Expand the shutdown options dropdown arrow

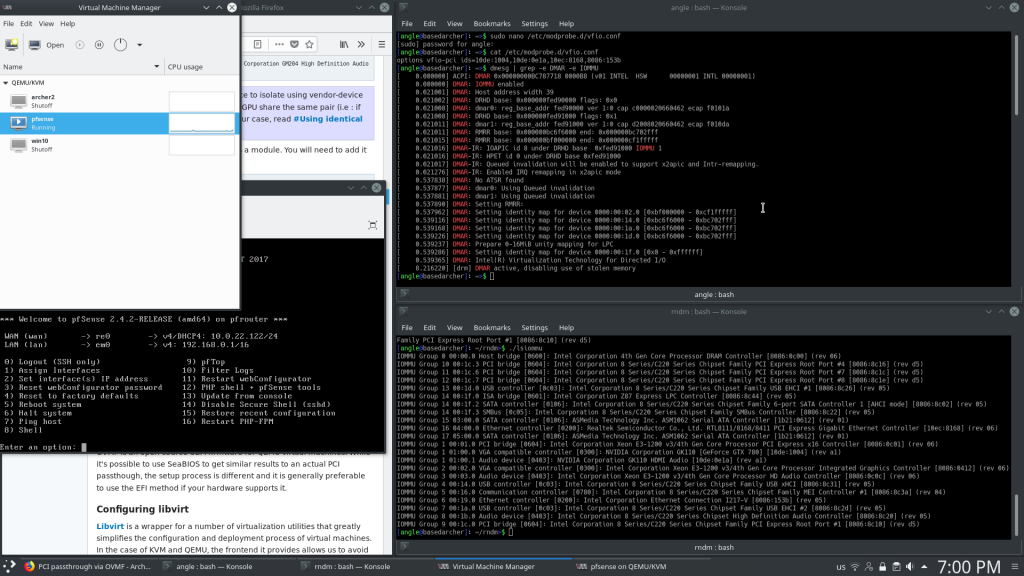coord(138,45)
